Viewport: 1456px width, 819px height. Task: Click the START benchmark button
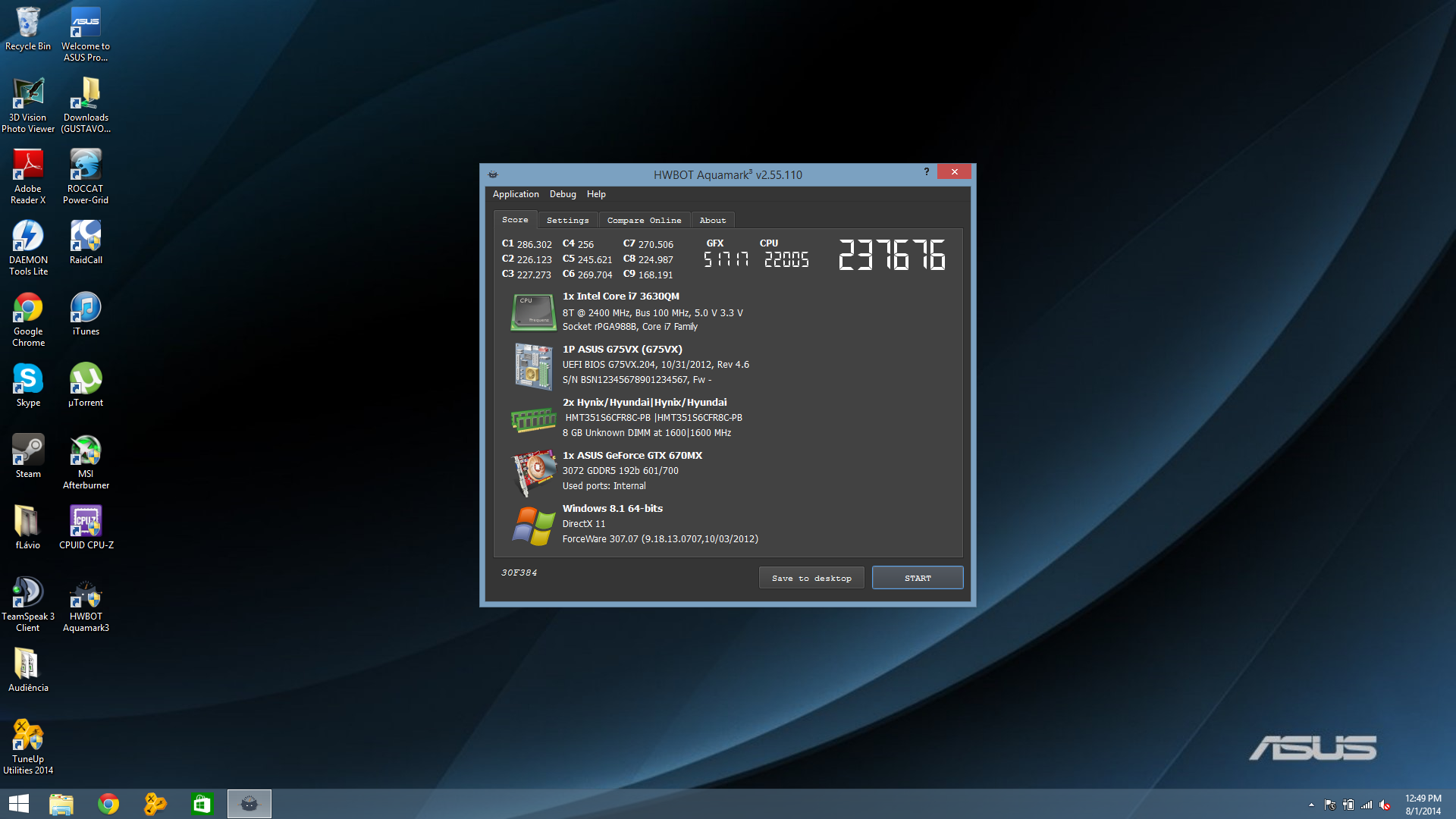pyautogui.click(x=918, y=578)
